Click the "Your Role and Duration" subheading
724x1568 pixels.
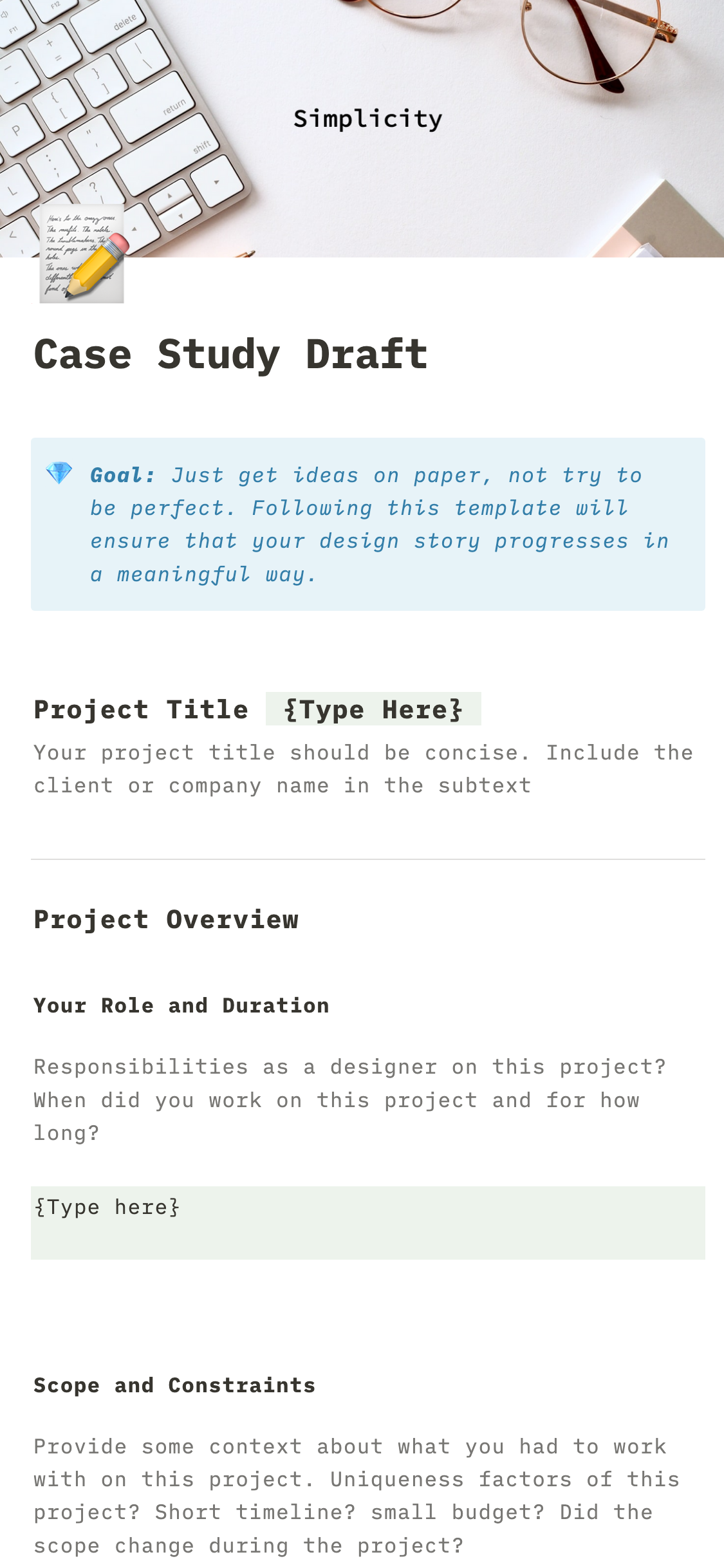click(x=181, y=1005)
